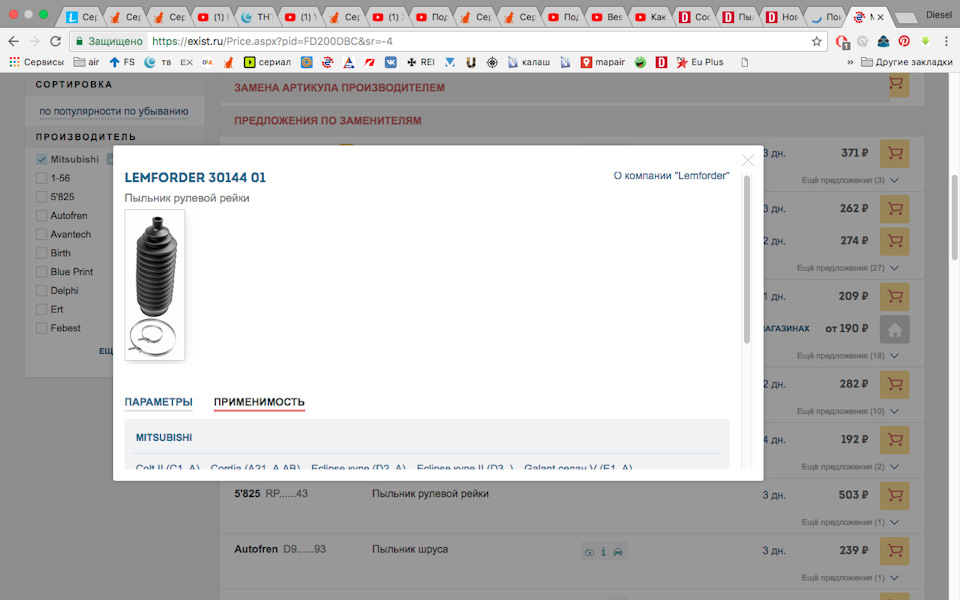Click the car icon in the Autofren row
960x600 pixels.
pos(618,552)
